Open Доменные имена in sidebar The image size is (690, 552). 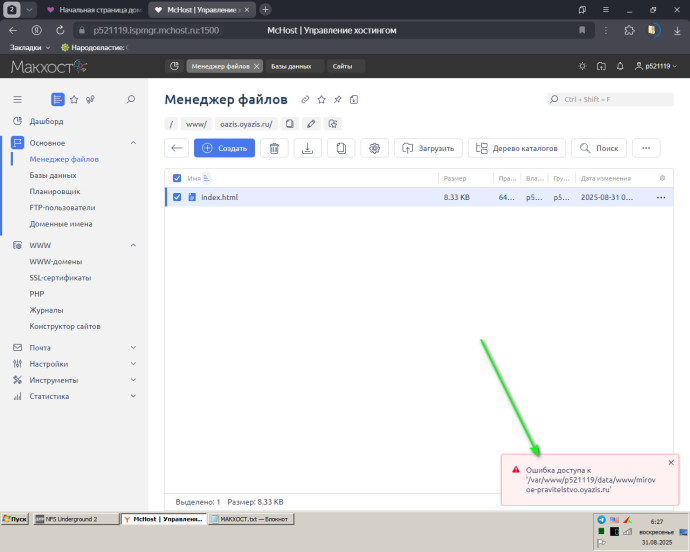tap(61, 224)
